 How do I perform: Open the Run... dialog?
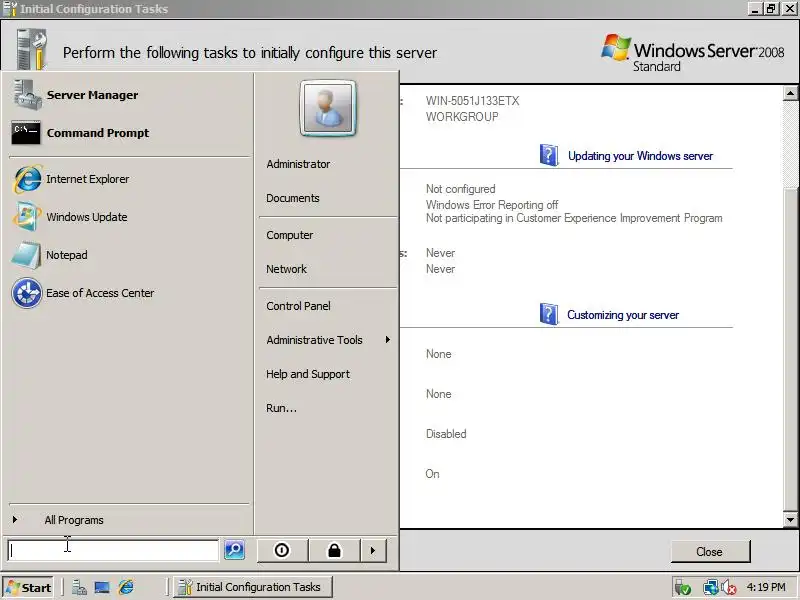coord(281,408)
